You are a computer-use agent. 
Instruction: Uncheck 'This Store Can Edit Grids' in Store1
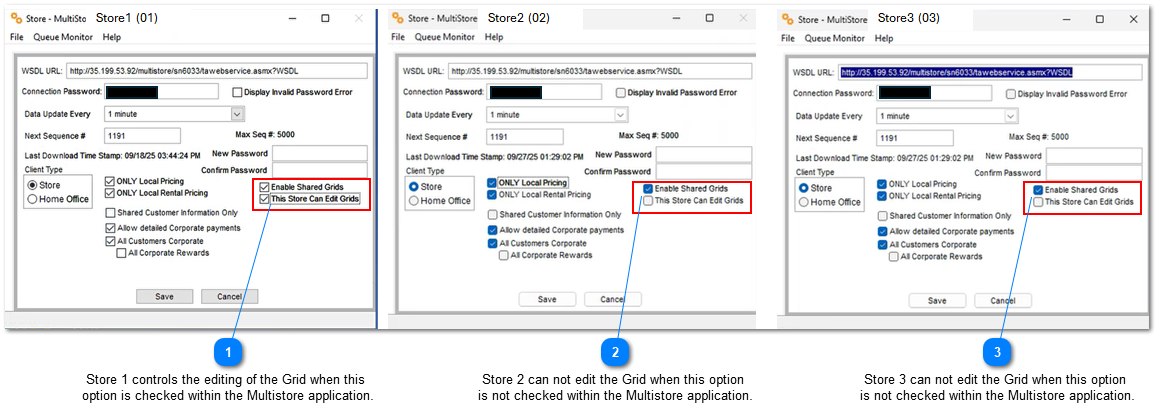pos(264,199)
